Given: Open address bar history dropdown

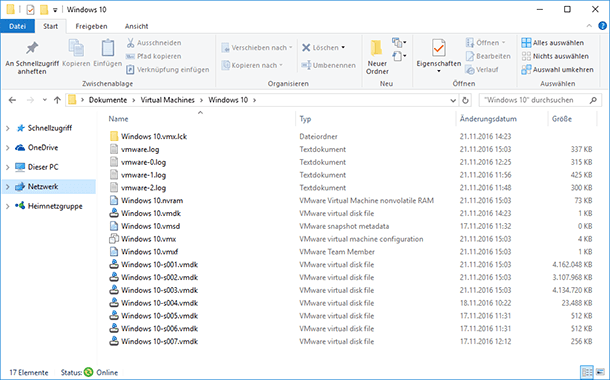Looking at the screenshot, I should click(x=453, y=100).
